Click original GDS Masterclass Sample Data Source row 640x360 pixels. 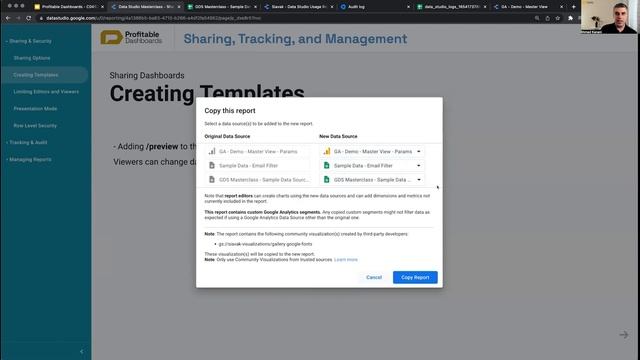[x=258, y=180]
